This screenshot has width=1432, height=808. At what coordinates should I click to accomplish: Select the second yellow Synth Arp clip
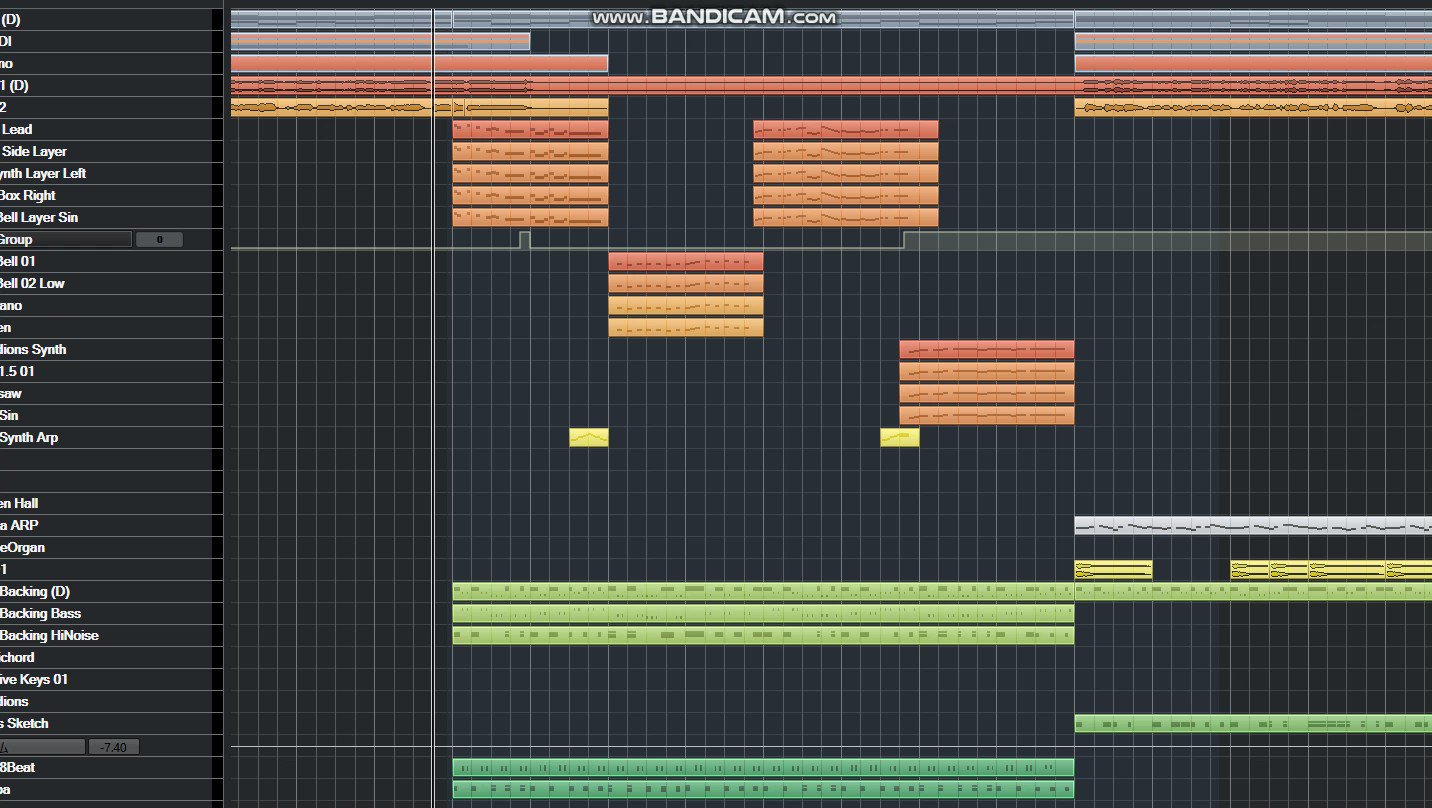898,437
